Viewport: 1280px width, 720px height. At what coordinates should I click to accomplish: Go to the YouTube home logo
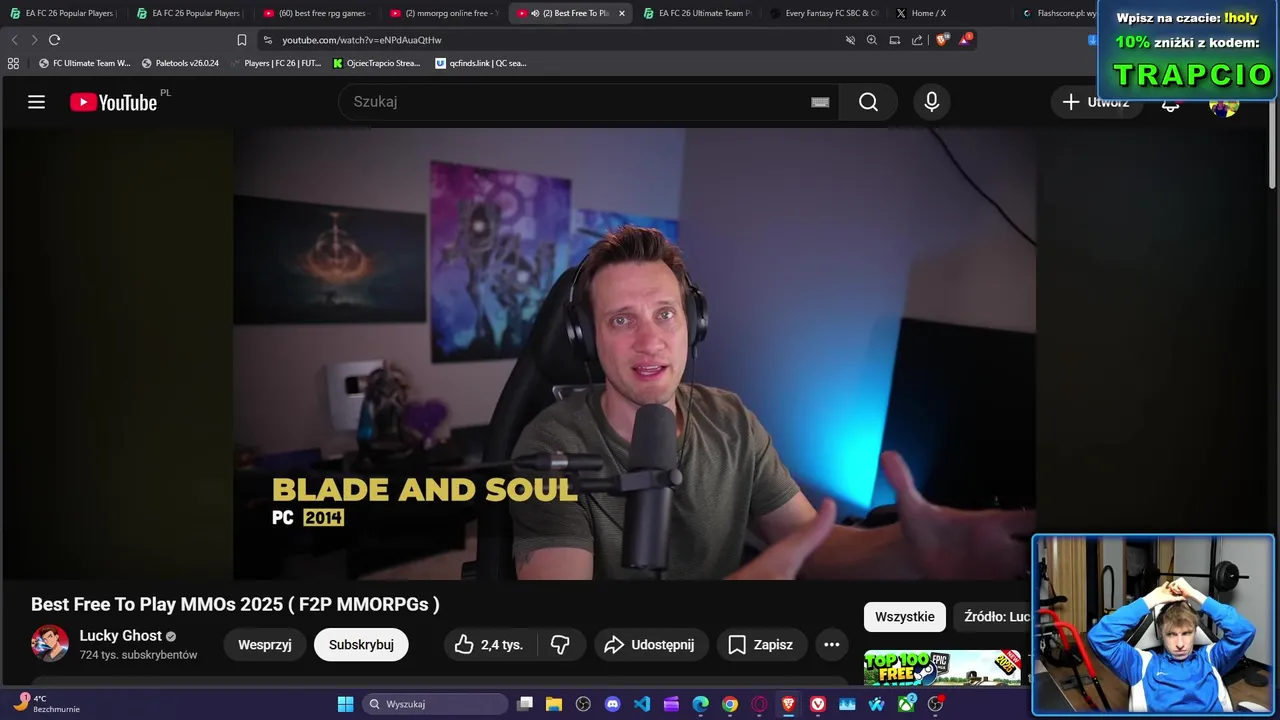[x=114, y=102]
